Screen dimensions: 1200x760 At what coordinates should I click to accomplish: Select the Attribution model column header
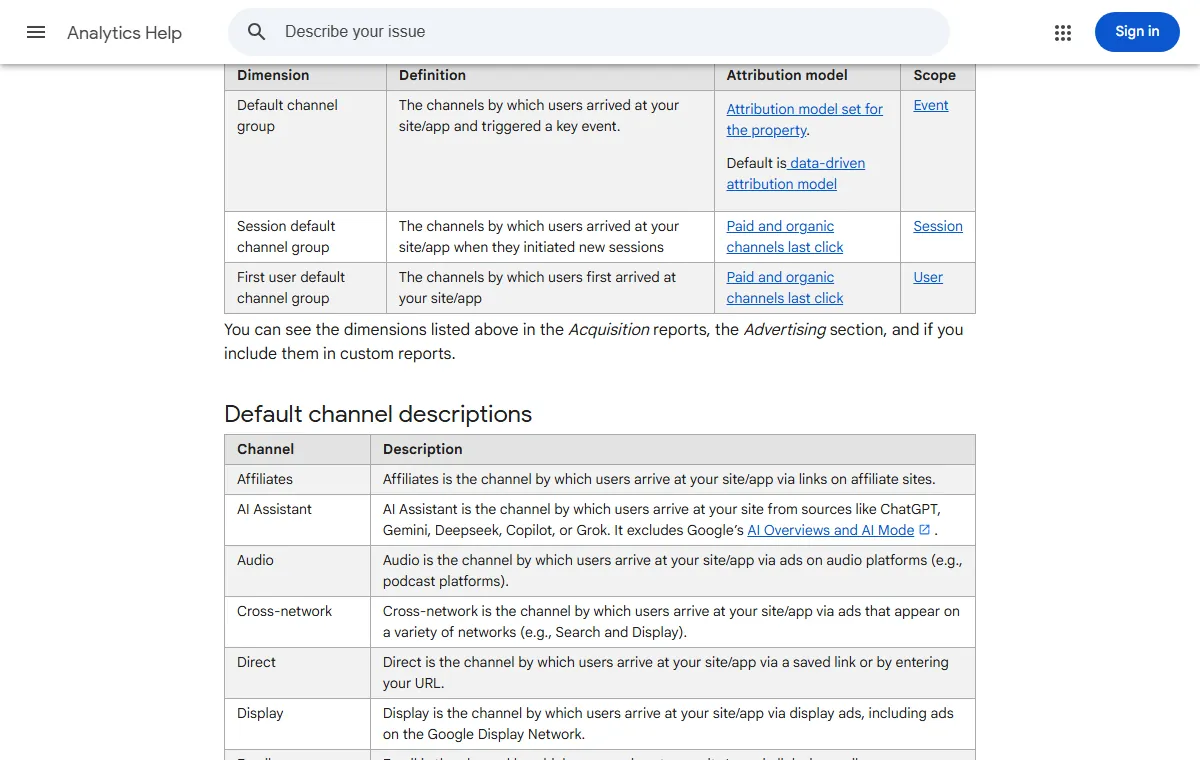(x=807, y=75)
